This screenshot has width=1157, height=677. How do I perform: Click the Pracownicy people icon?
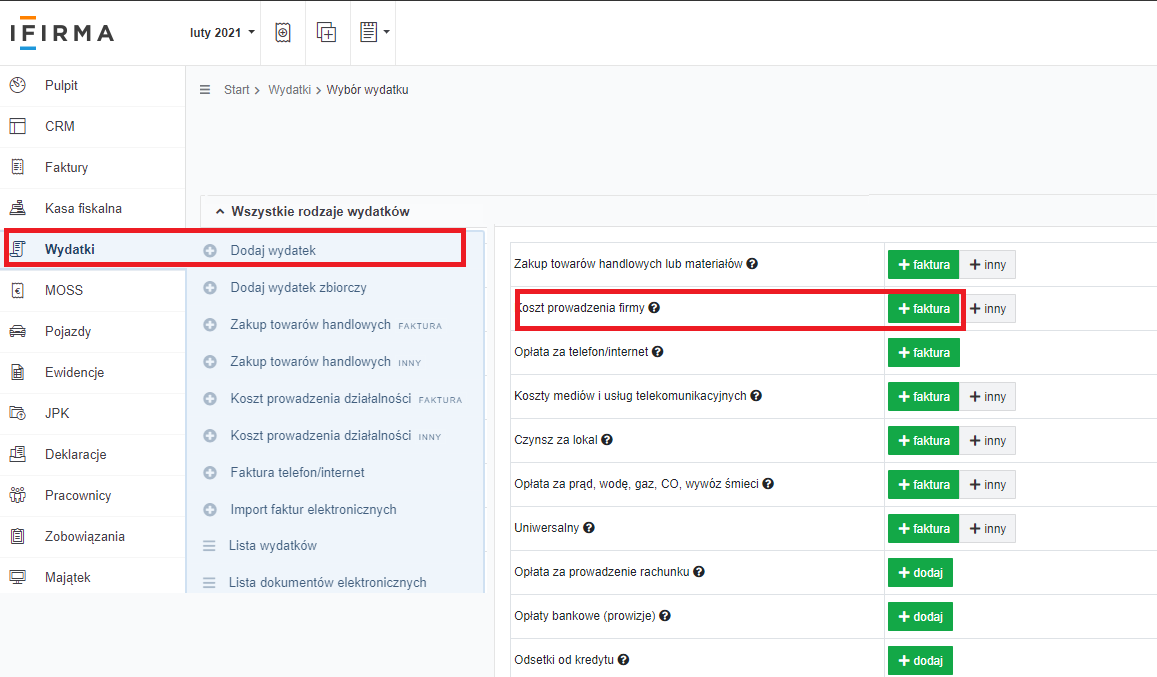coord(18,495)
